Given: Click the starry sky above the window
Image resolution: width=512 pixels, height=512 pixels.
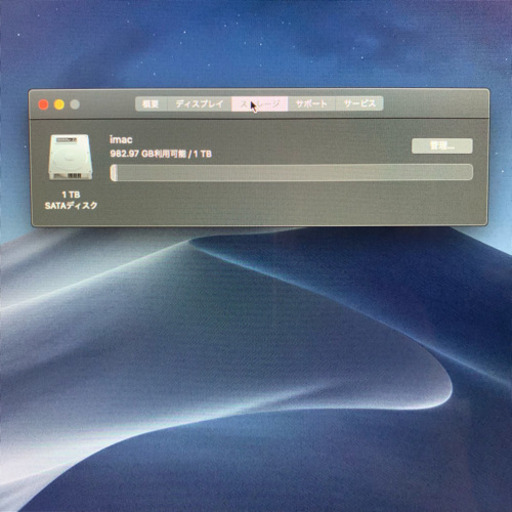Looking at the screenshot, I should pyautogui.click(x=256, y=43).
